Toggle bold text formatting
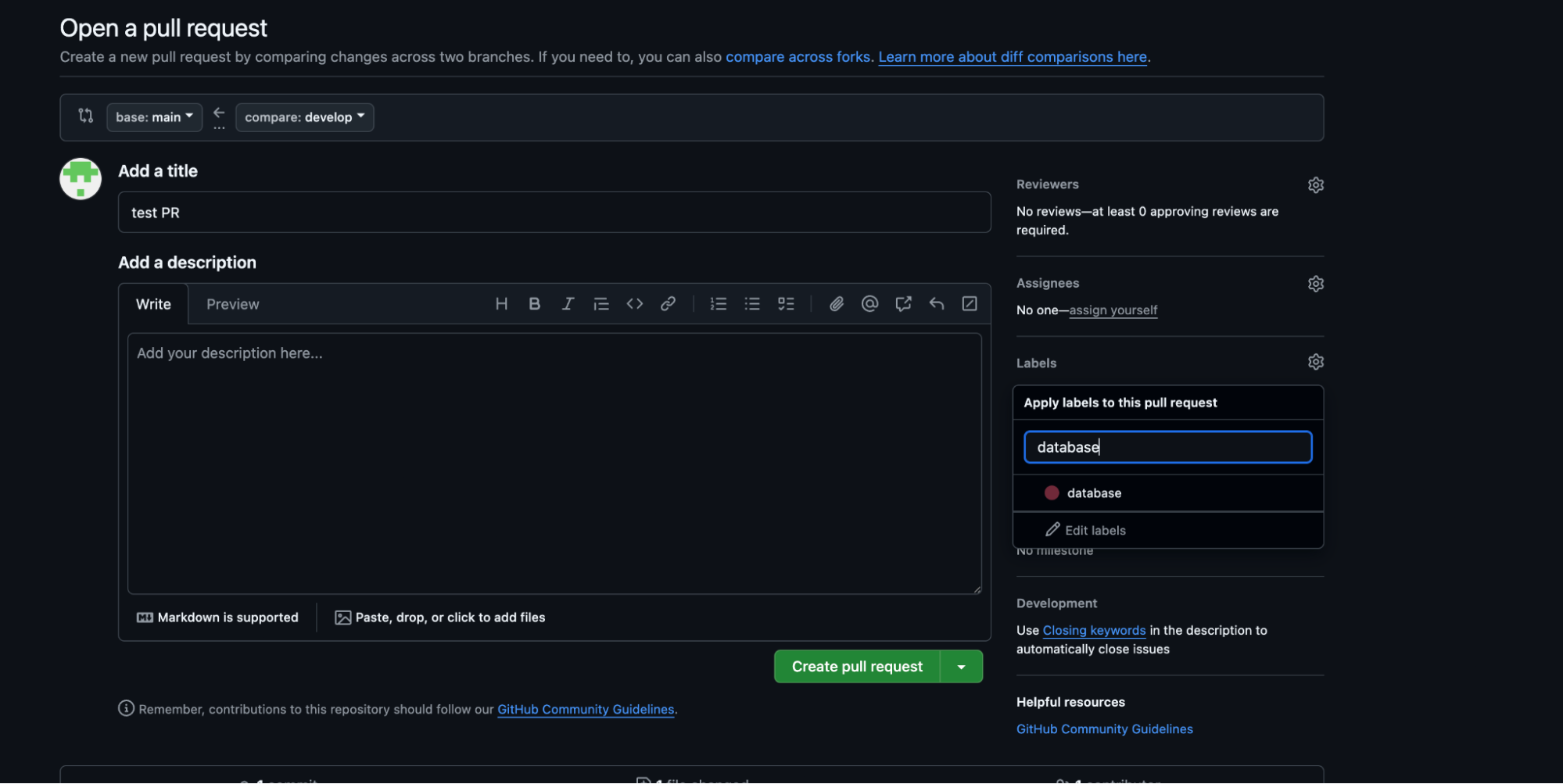This screenshot has width=1563, height=784. (x=534, y=304)
